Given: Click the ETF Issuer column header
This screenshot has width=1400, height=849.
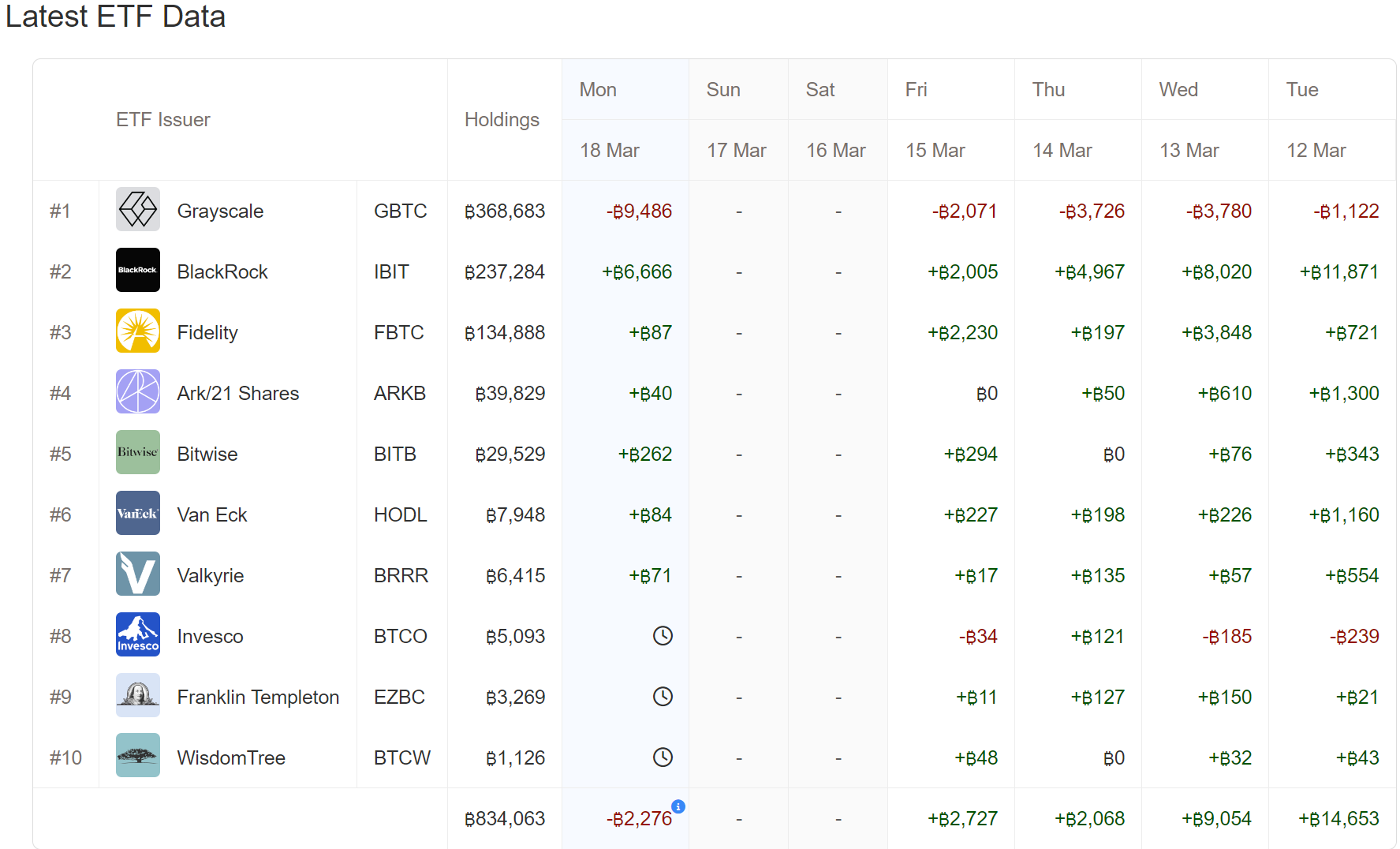Looking at the screenshot, I should [x=163, y=120].
